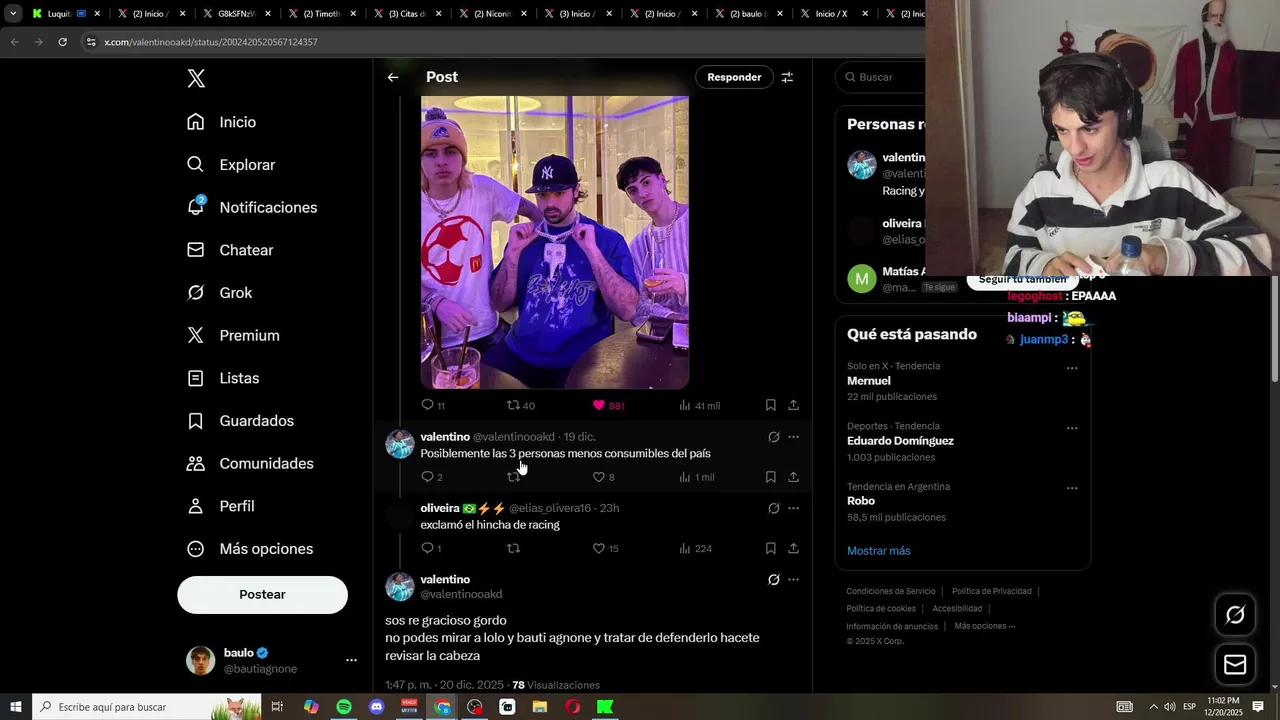Click Grok icon on valentino's main post

(x=773, y=579)
